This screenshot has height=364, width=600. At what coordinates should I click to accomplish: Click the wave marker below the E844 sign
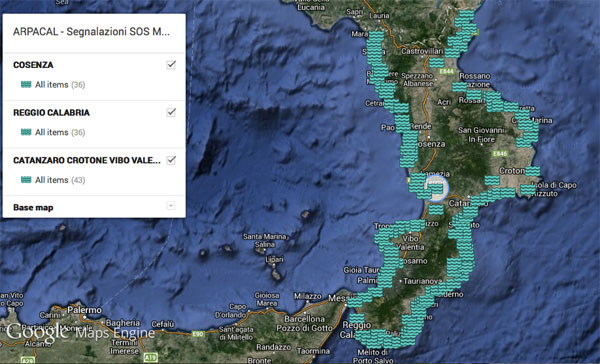coord(459,87)
